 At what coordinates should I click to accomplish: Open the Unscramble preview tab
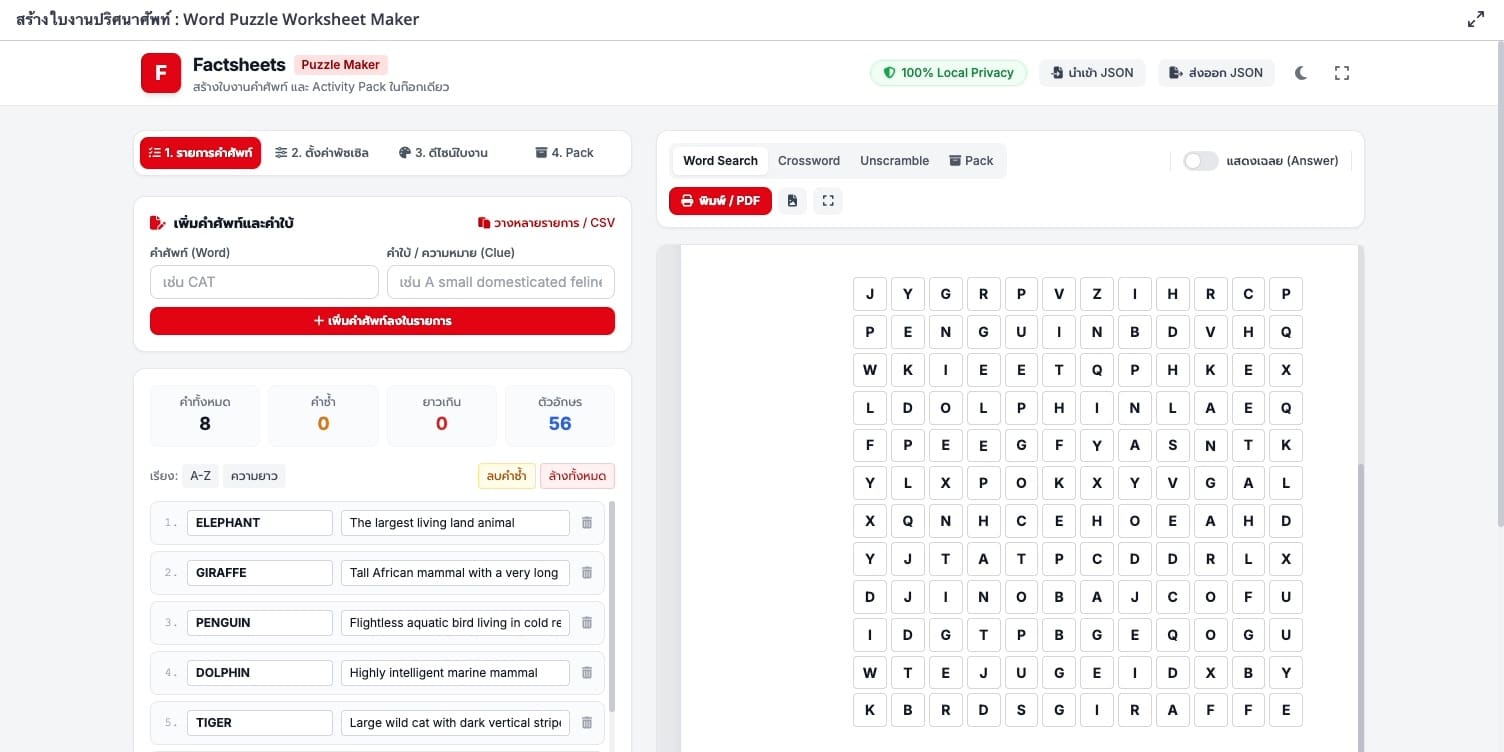pos(894,161)
